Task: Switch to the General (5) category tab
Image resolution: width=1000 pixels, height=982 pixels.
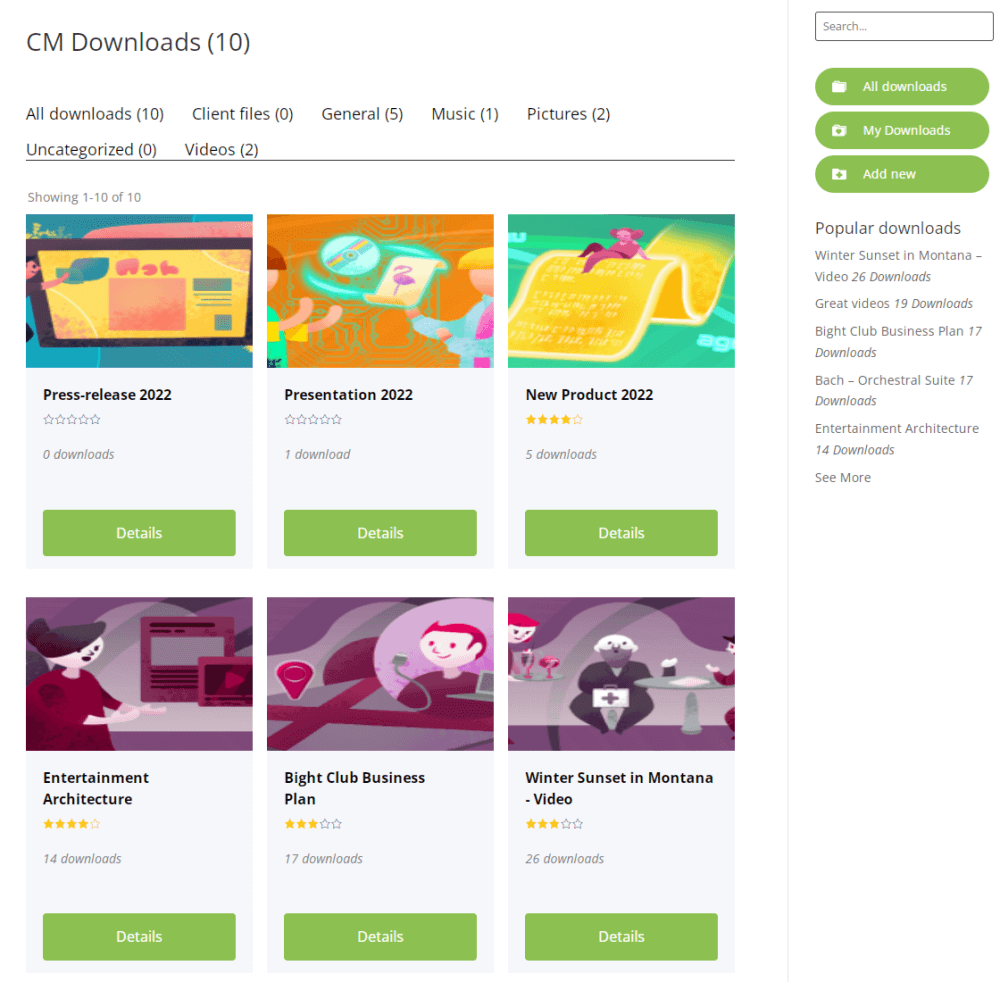Action: pyautogui.click(x=362, y=114)
